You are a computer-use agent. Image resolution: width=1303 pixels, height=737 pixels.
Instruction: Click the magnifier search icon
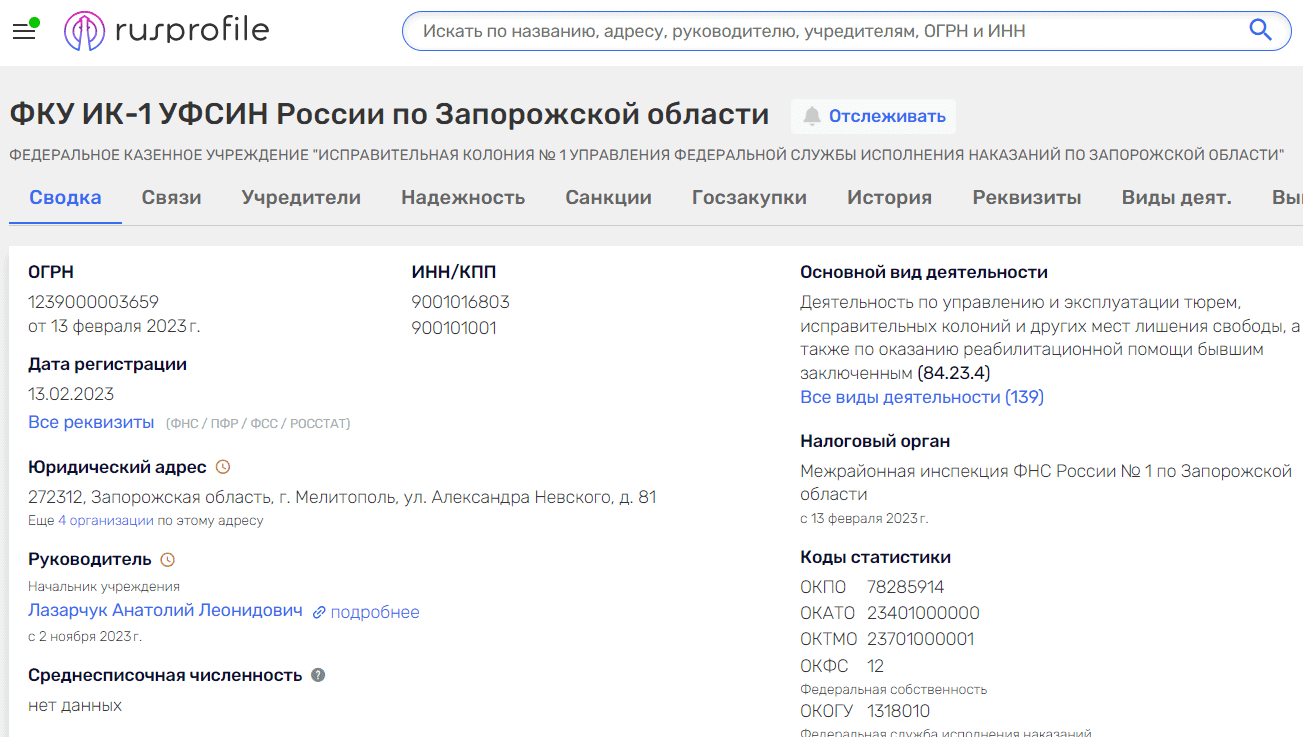tap(1260, 30)
